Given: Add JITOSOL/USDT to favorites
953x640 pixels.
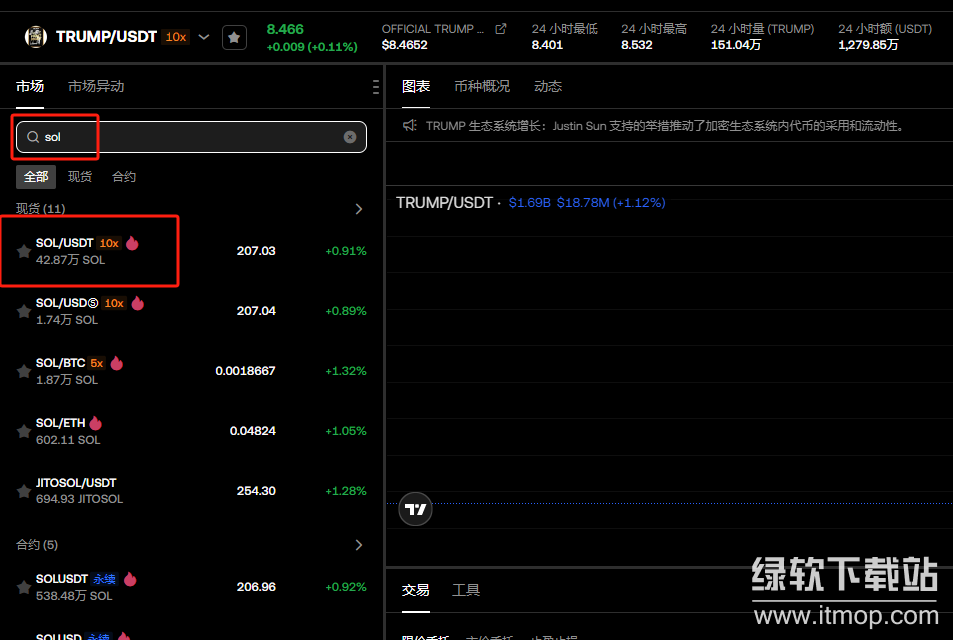Looking at the screenshot, I should (24, 492).
